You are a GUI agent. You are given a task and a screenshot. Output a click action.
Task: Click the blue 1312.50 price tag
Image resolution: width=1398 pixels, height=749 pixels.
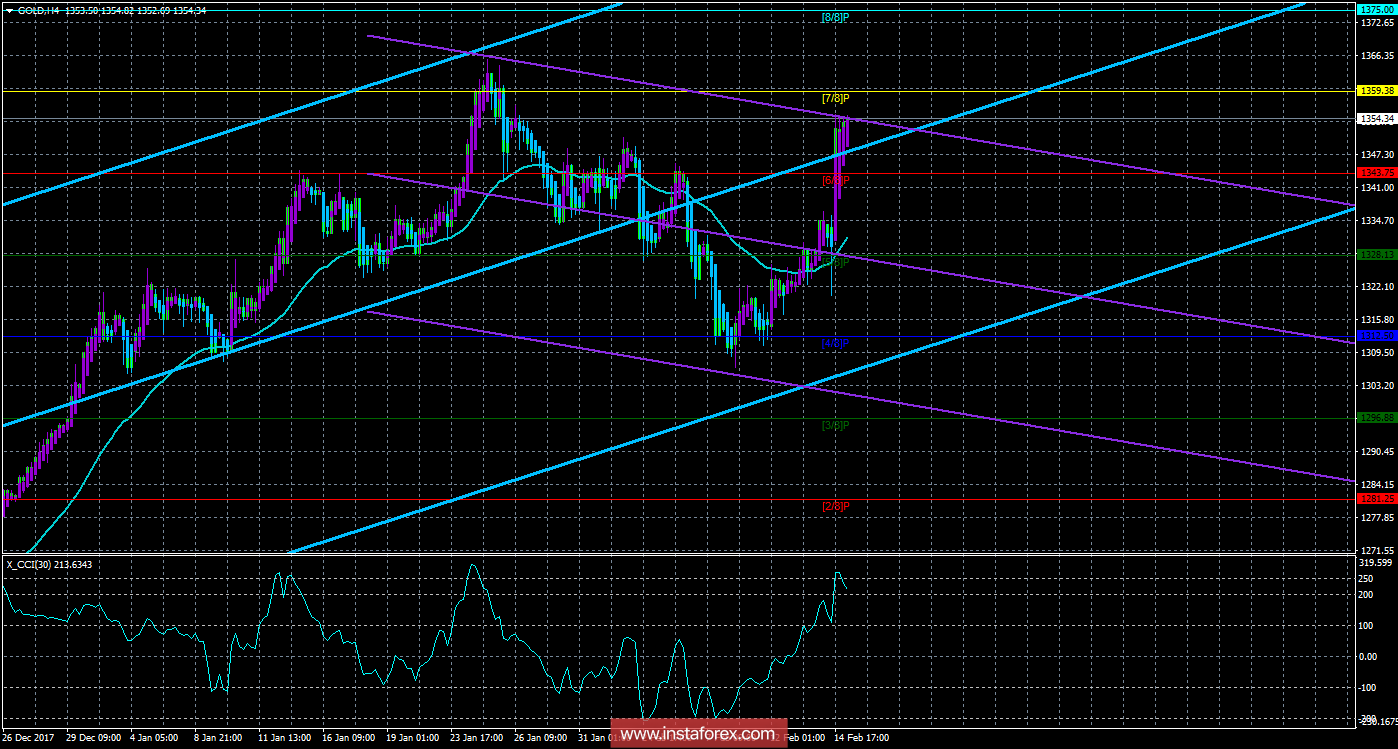tap(1376, 336)
